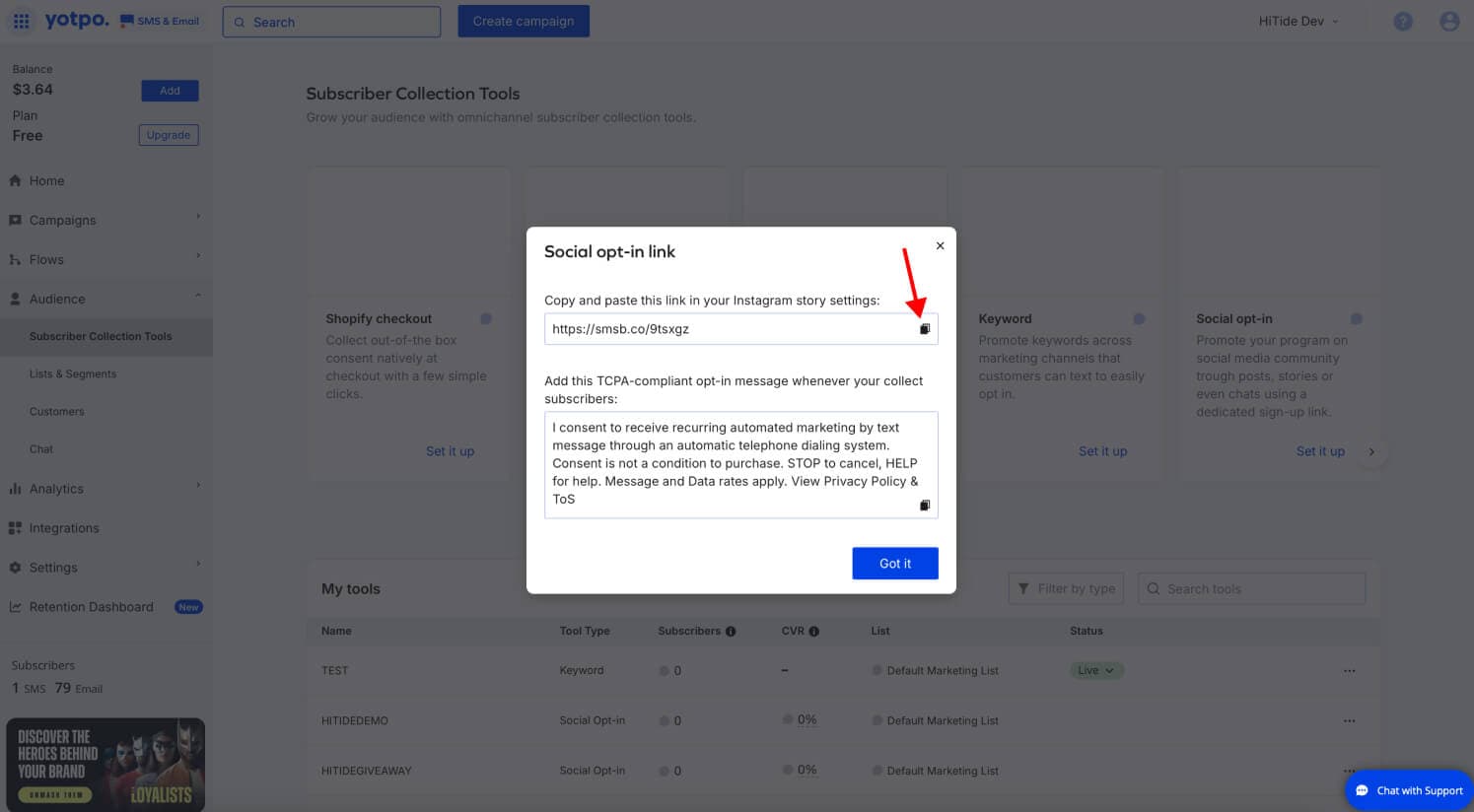Open Subscriber Collection Tools sidebar item
1474x812 pixels.
[x=101, y=336]
